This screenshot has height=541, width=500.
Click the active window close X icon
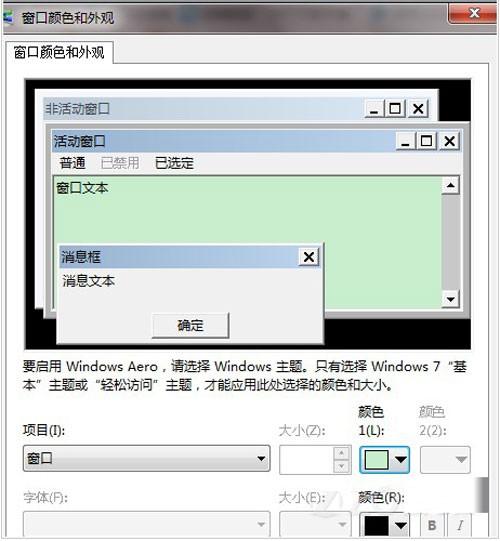click(x=449, y=141)
